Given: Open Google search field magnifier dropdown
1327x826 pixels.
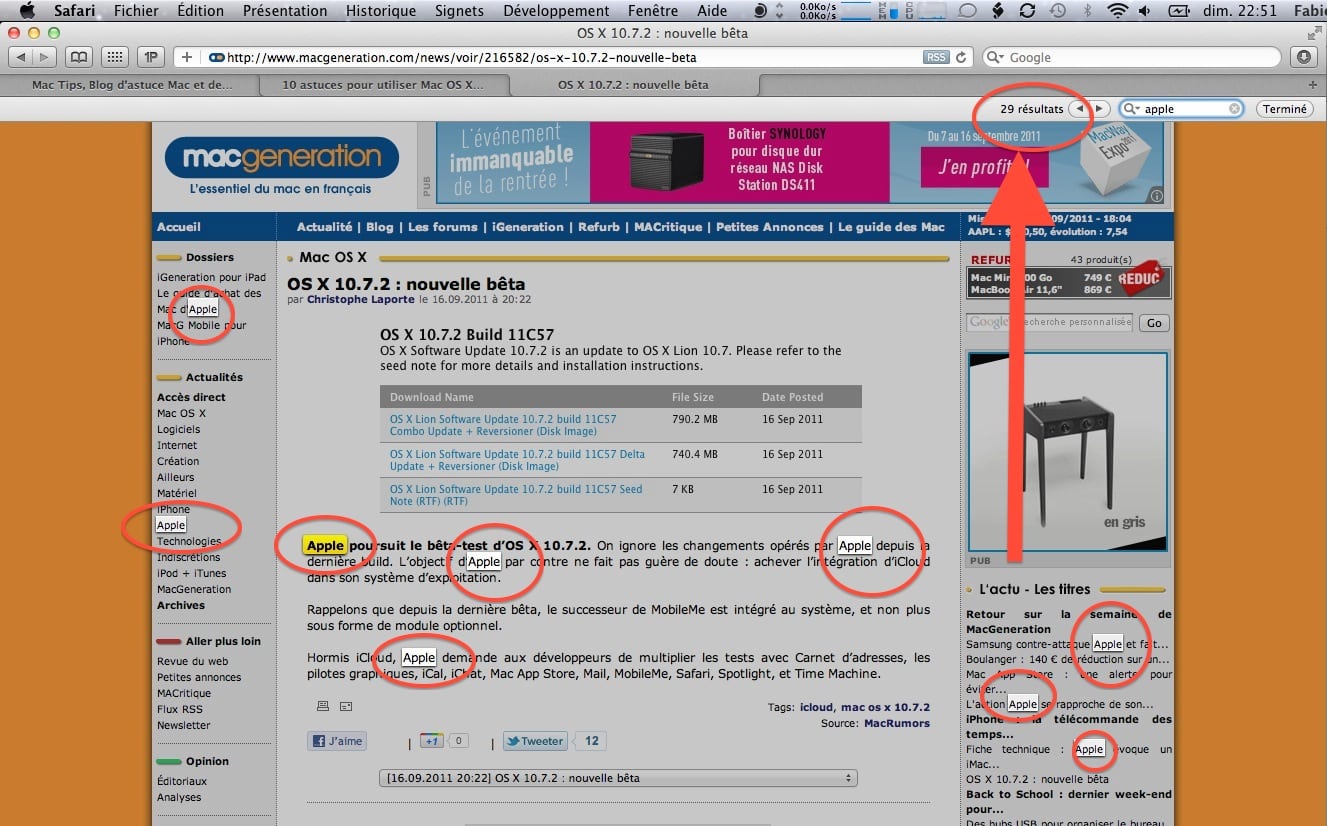Looking at the screenshot, I should pos(996,57).
